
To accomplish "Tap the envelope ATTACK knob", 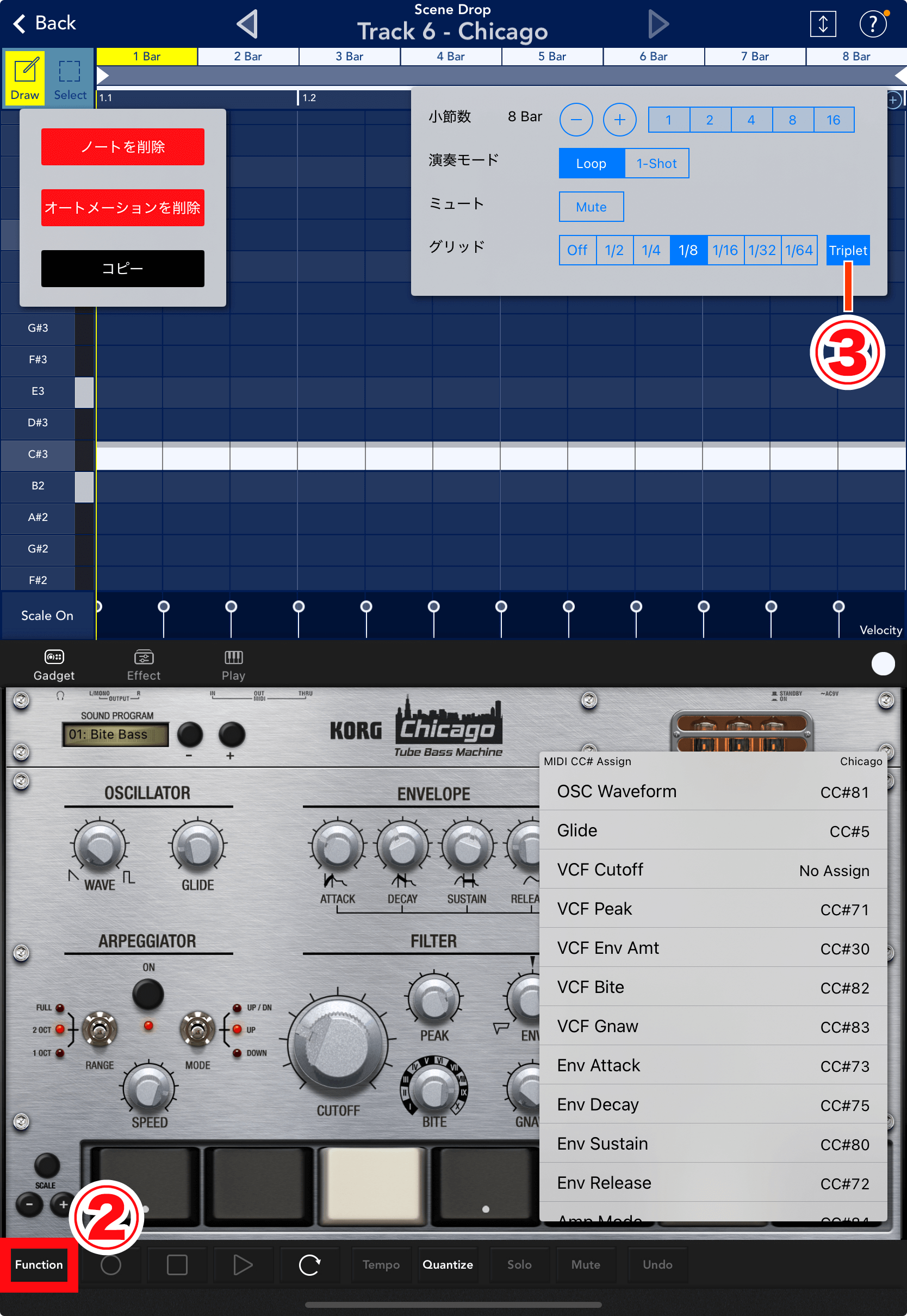I will tap(337, 847).
